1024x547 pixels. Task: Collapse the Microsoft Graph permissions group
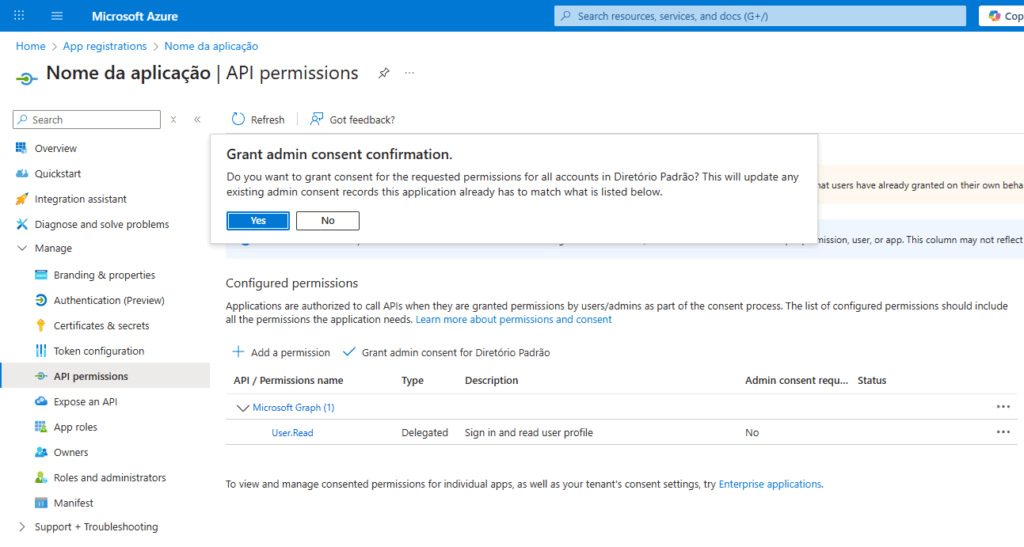click(242, 408)
